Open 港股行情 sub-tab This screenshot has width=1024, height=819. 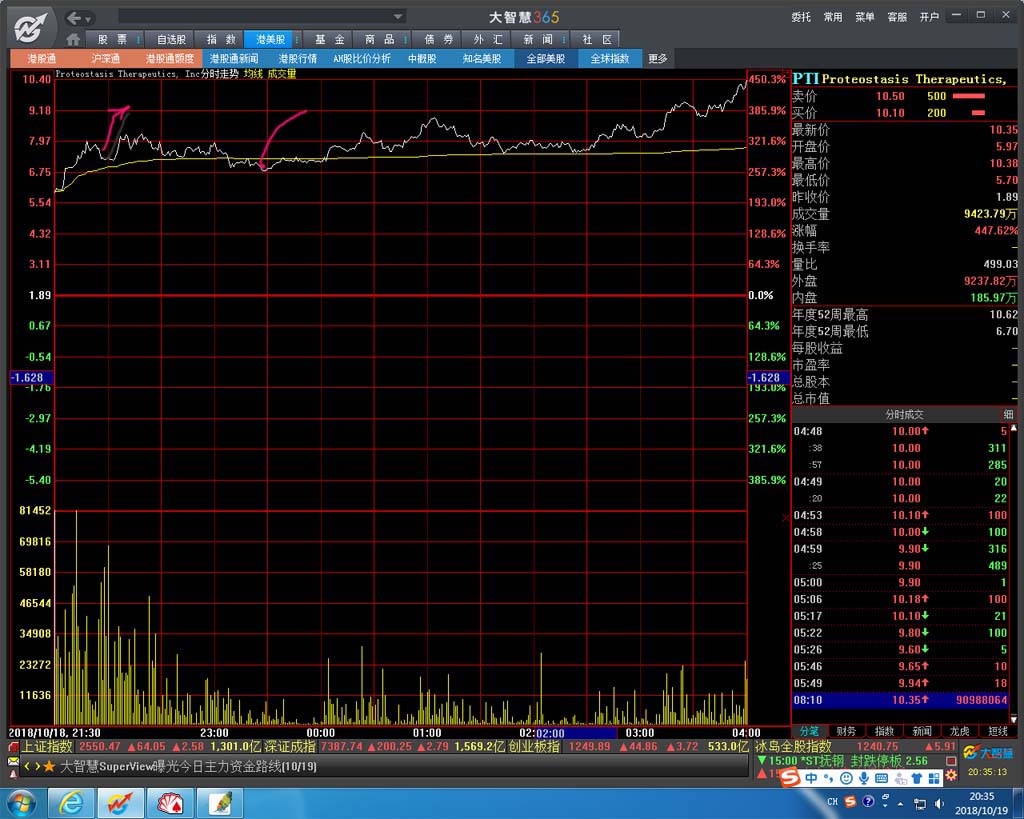297,59
